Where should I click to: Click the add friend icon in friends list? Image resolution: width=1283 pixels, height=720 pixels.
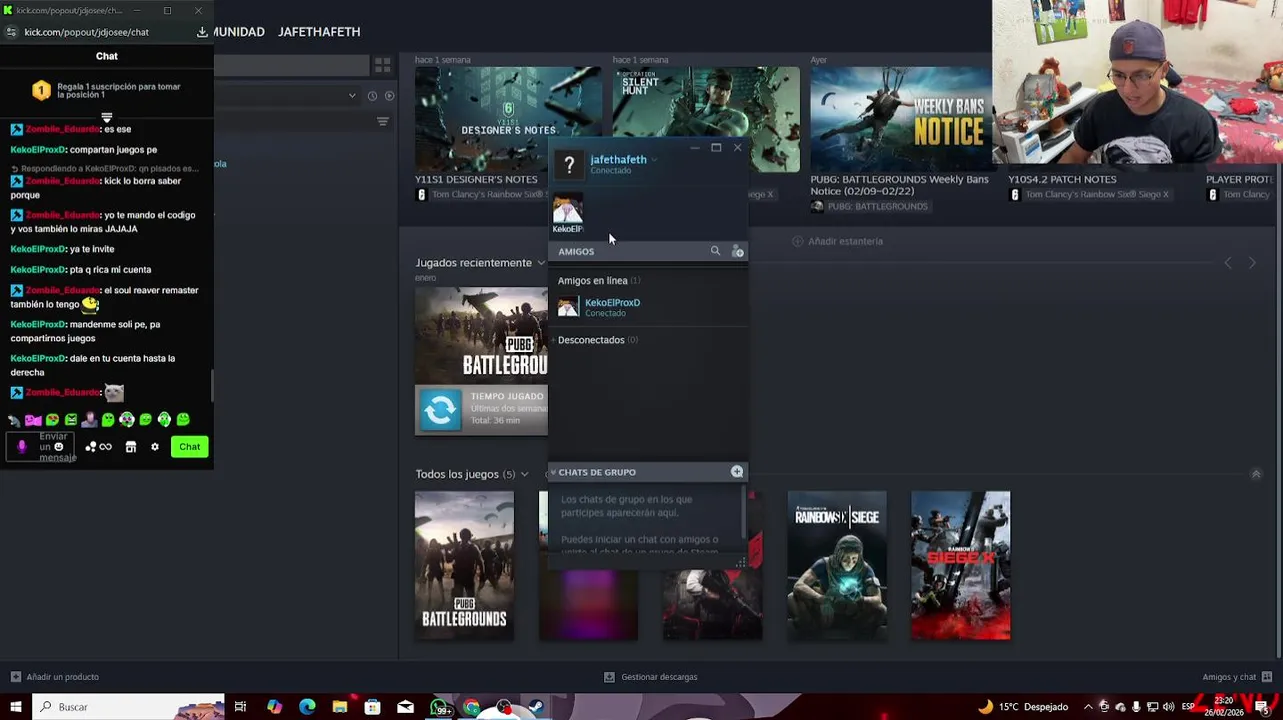point(738,251)
